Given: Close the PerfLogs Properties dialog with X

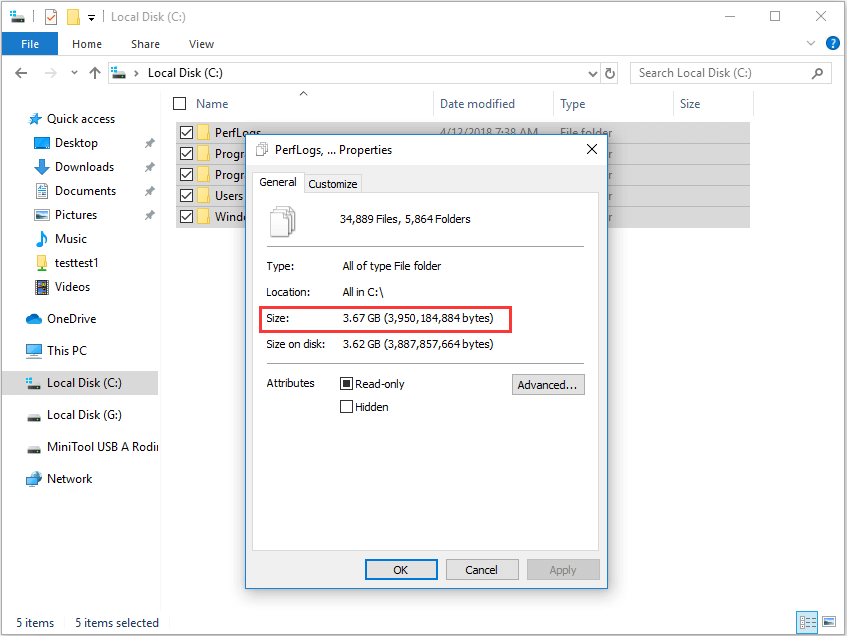Looking at the screenshot, I should pyautogui.click(x=591, y=150).
